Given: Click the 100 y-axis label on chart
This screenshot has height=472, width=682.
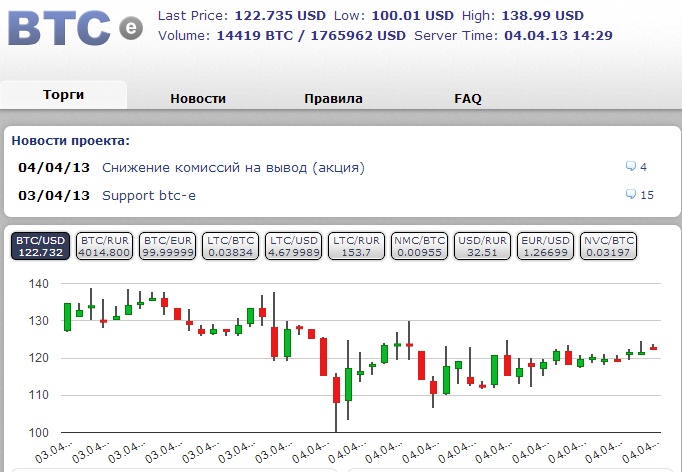Looking at the screenshot, I should coord(39,432).
